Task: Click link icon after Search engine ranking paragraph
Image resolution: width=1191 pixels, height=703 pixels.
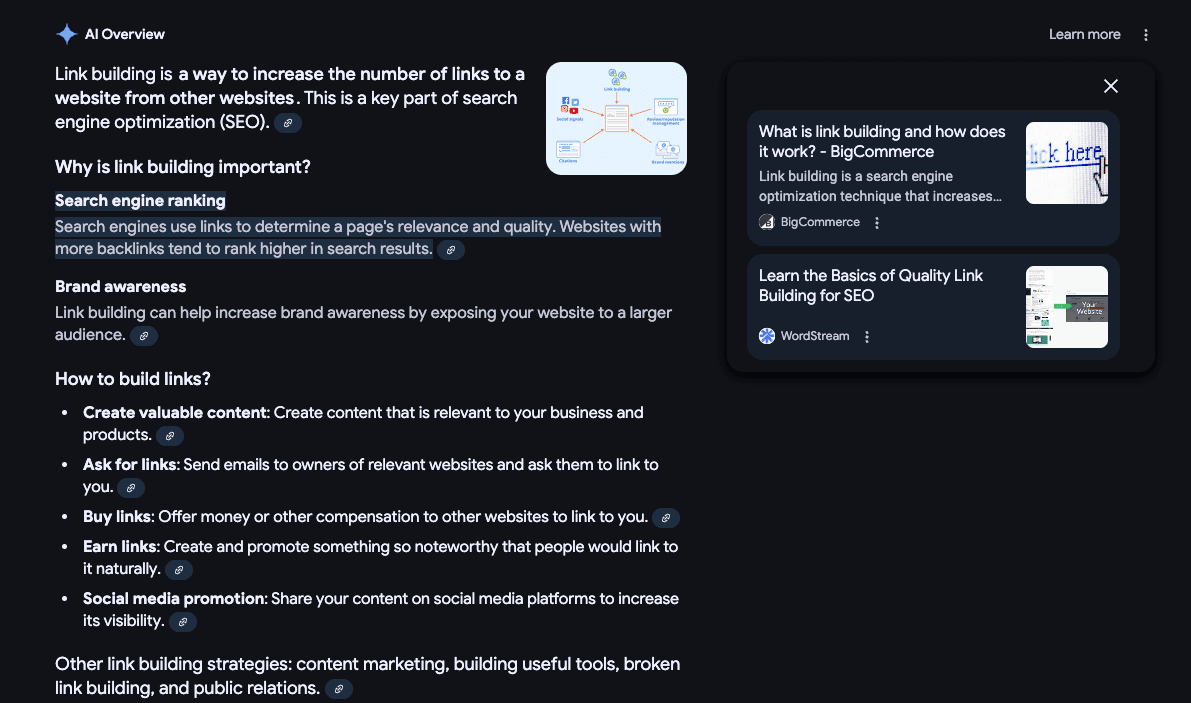Action: 451,250
